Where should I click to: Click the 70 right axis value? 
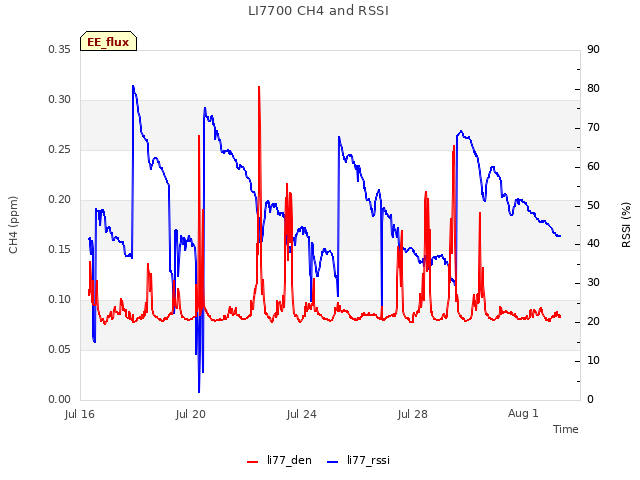[593, 128]
